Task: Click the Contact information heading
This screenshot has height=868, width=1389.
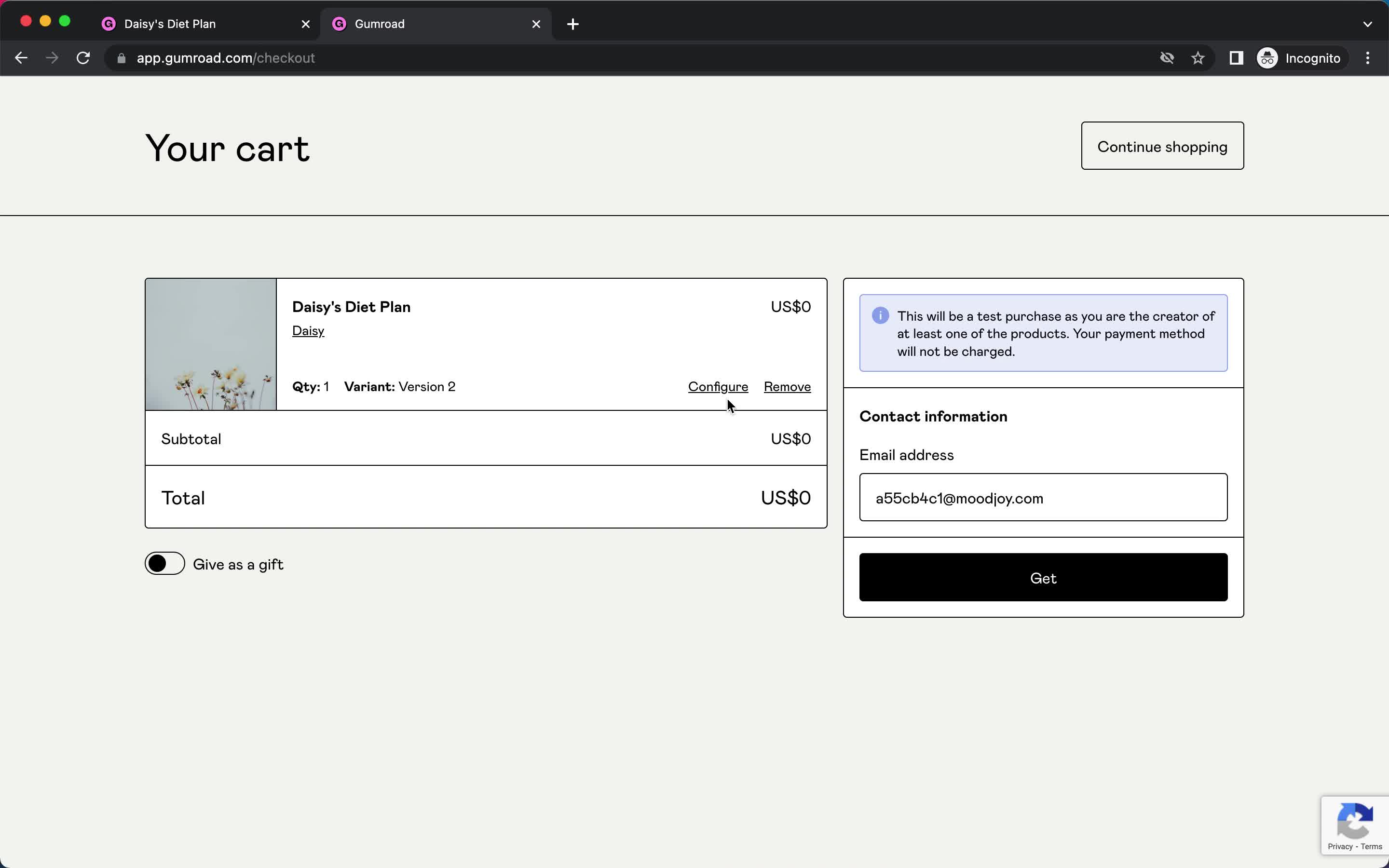Action: [x=933, y=417]
